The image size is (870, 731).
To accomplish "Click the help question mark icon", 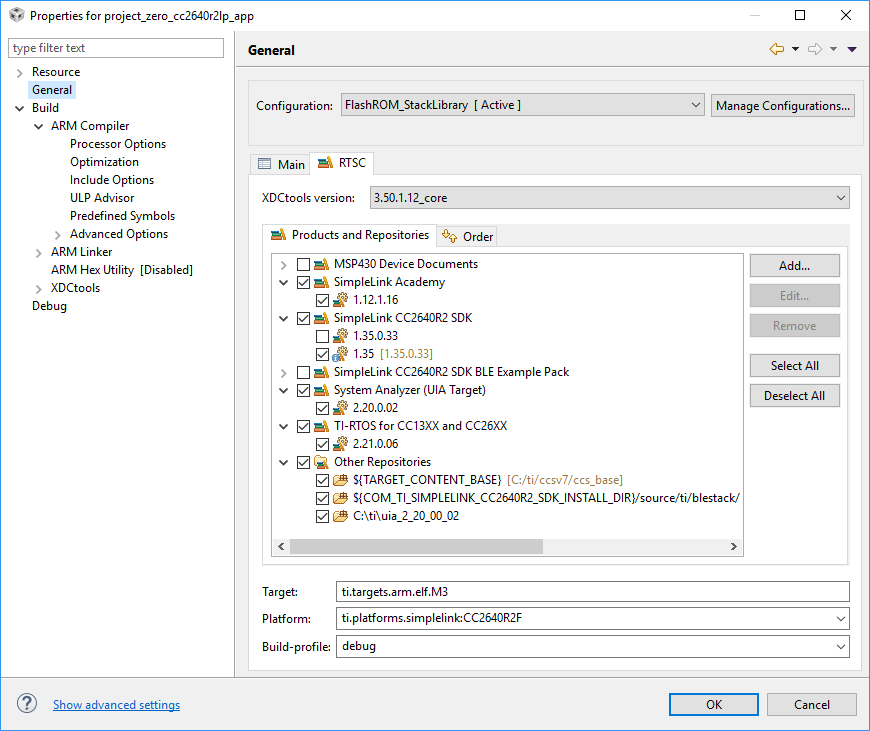I will 27,704.
